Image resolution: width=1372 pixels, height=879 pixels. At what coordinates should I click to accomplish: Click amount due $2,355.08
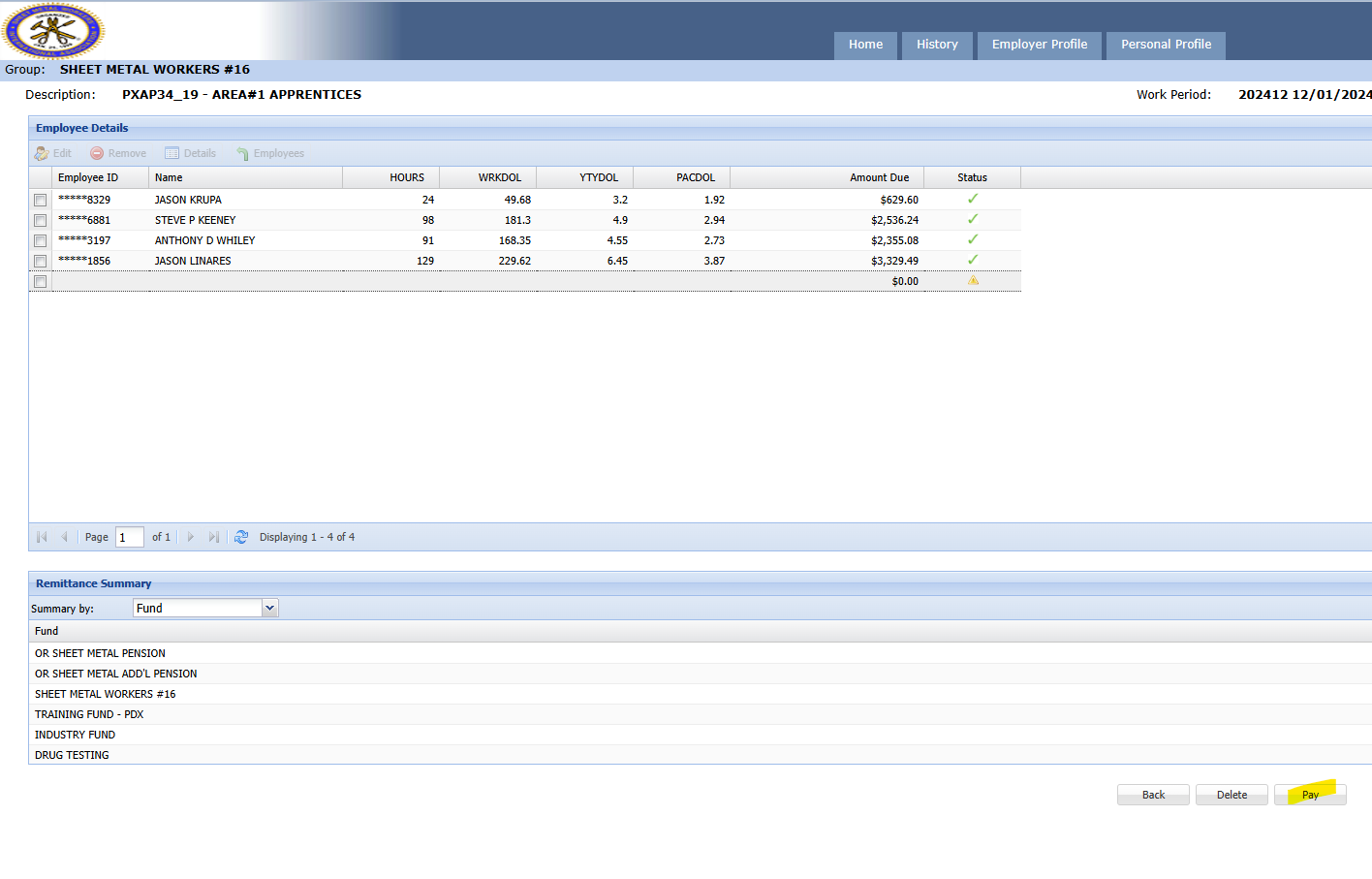[x=894, y=240]
